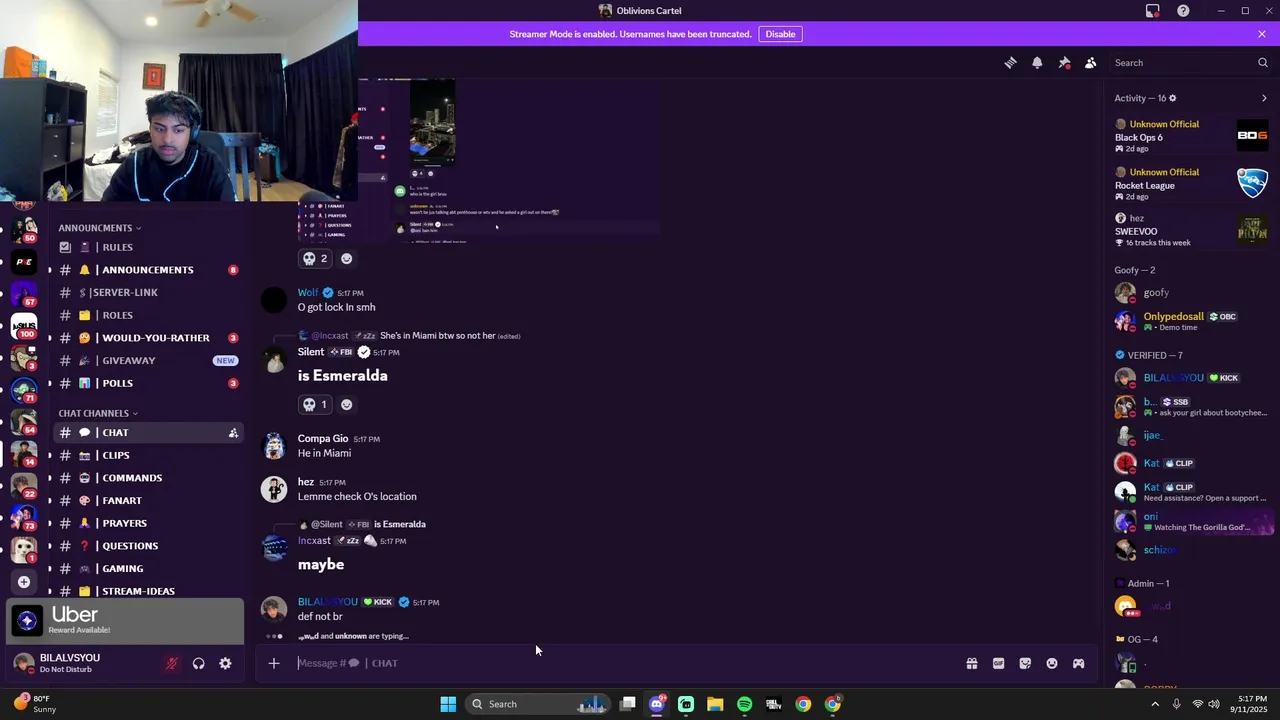The image size is (1280, 720).
Task: Open member goofy in list
Action: [1192, 293]
